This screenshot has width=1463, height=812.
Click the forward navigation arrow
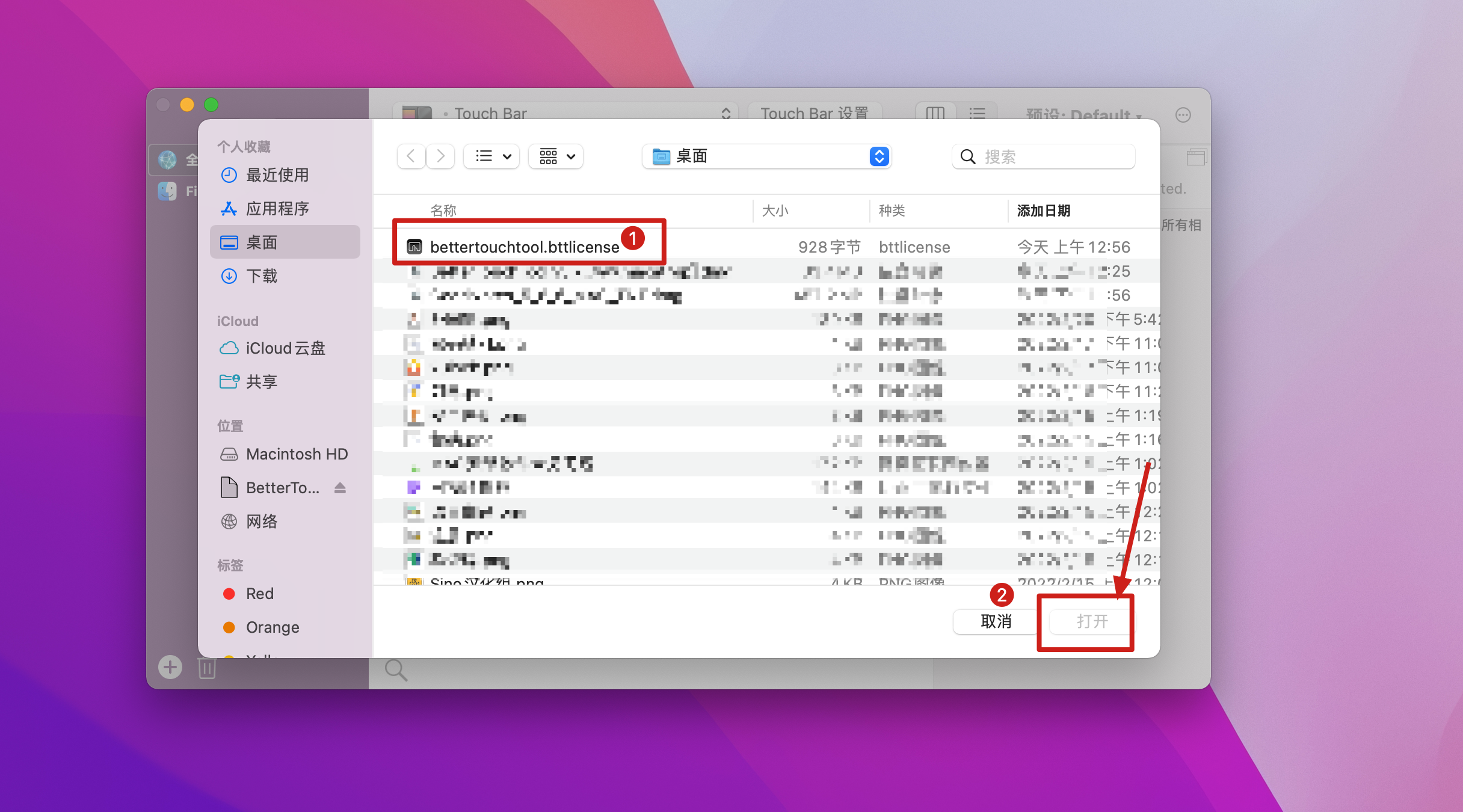[440, 156]
